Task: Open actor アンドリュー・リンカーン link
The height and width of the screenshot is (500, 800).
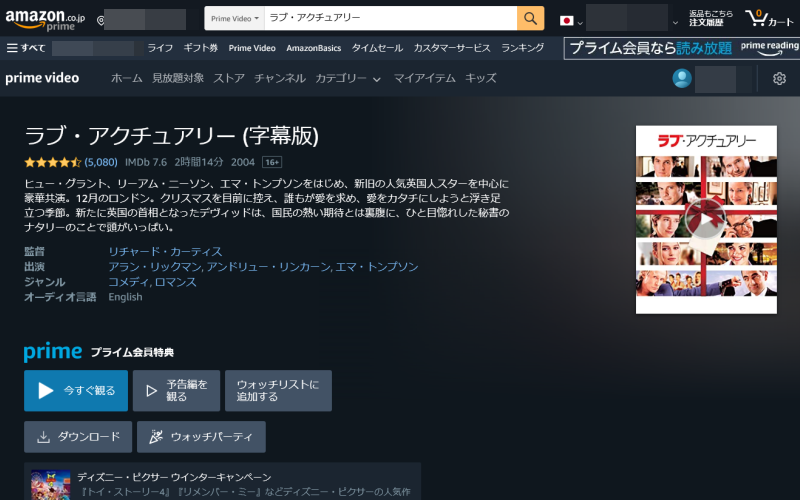Action: tap(269, 267)
